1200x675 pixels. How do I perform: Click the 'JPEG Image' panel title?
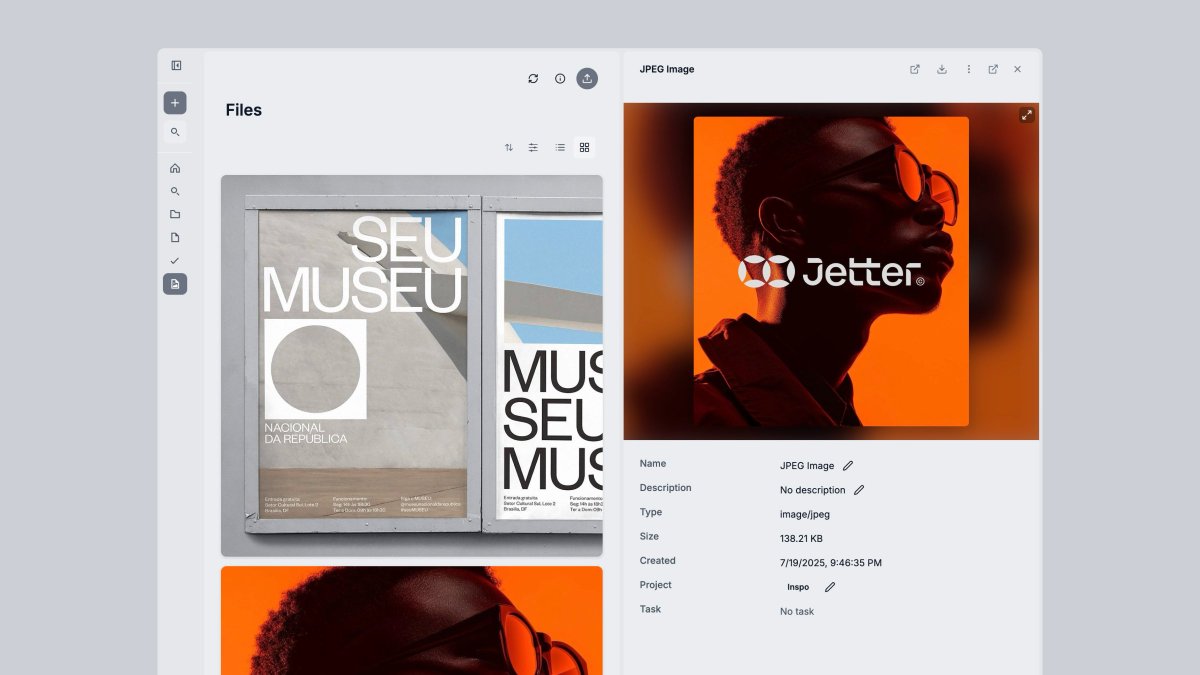point(667,69)
